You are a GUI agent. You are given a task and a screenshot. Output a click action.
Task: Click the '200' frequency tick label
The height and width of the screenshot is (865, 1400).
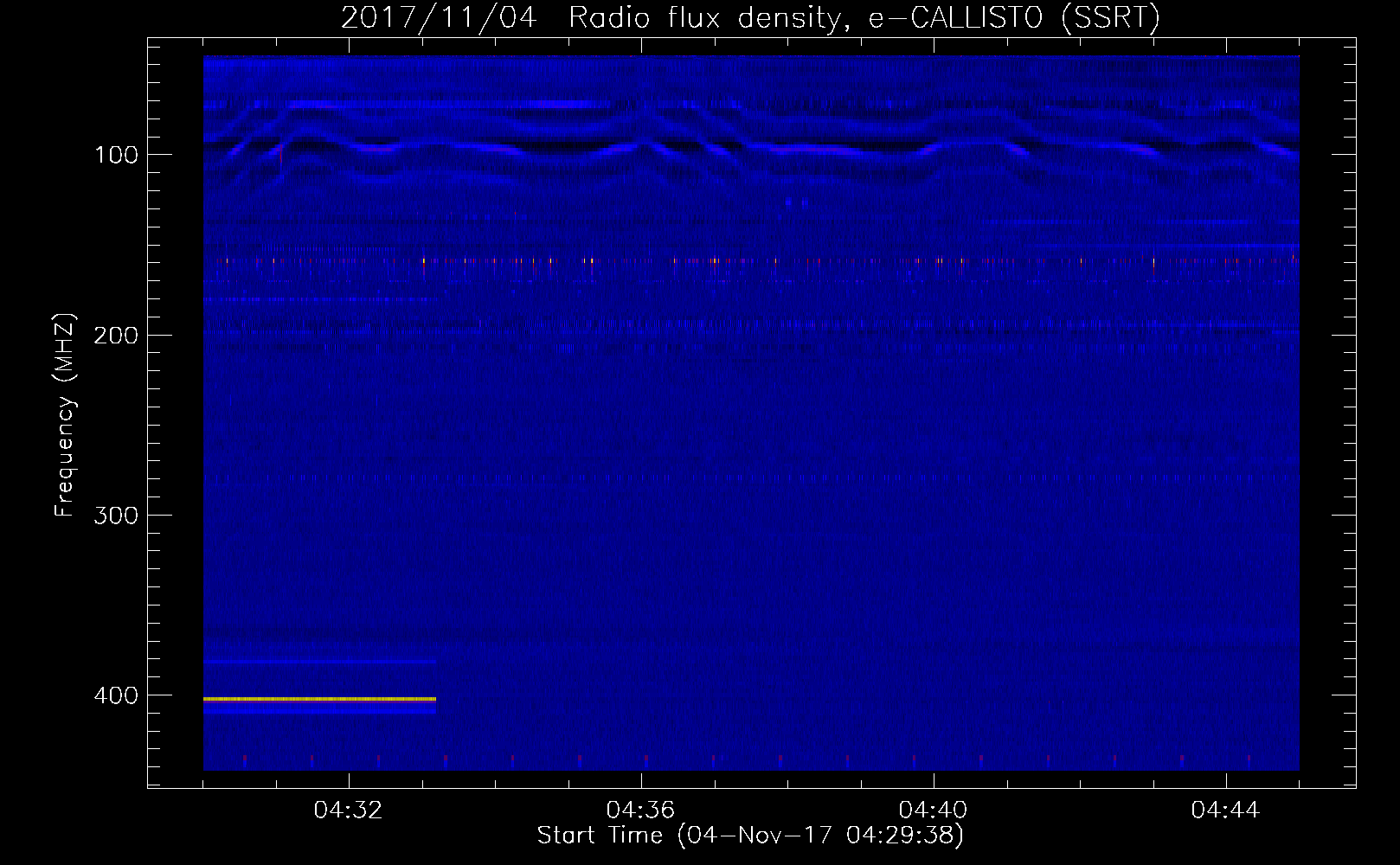(116, 336)
